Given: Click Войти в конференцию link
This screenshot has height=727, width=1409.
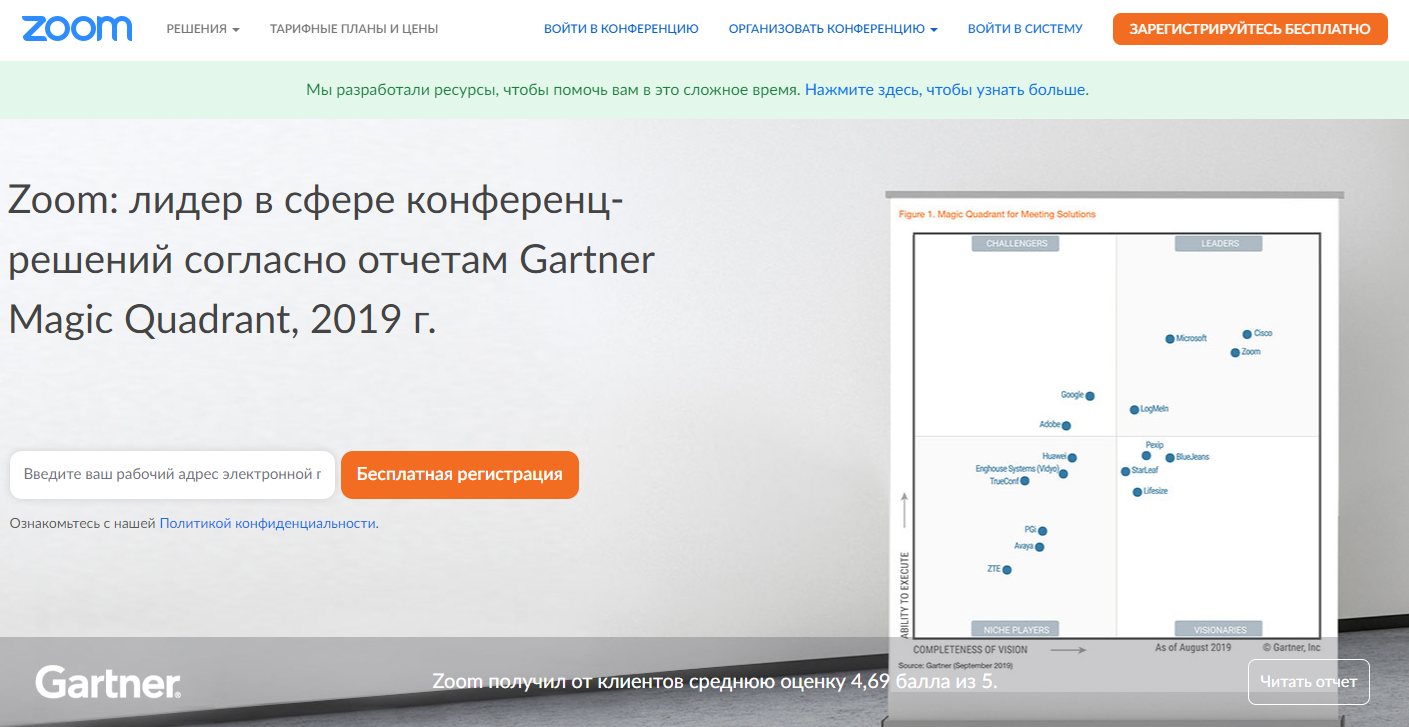Looking at the screenshot, I should click(621, 29).
